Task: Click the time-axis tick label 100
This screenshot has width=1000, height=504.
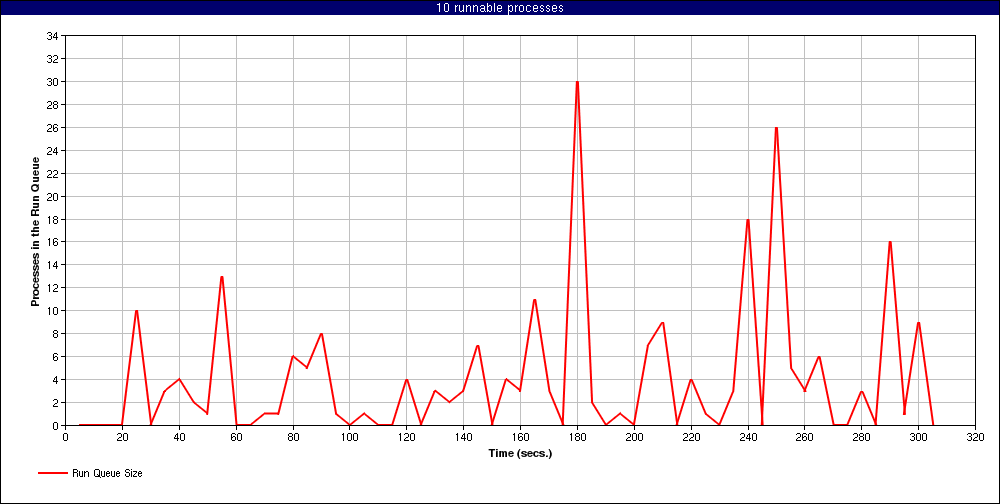Action: pyautogui.click(x=349, y=437)
